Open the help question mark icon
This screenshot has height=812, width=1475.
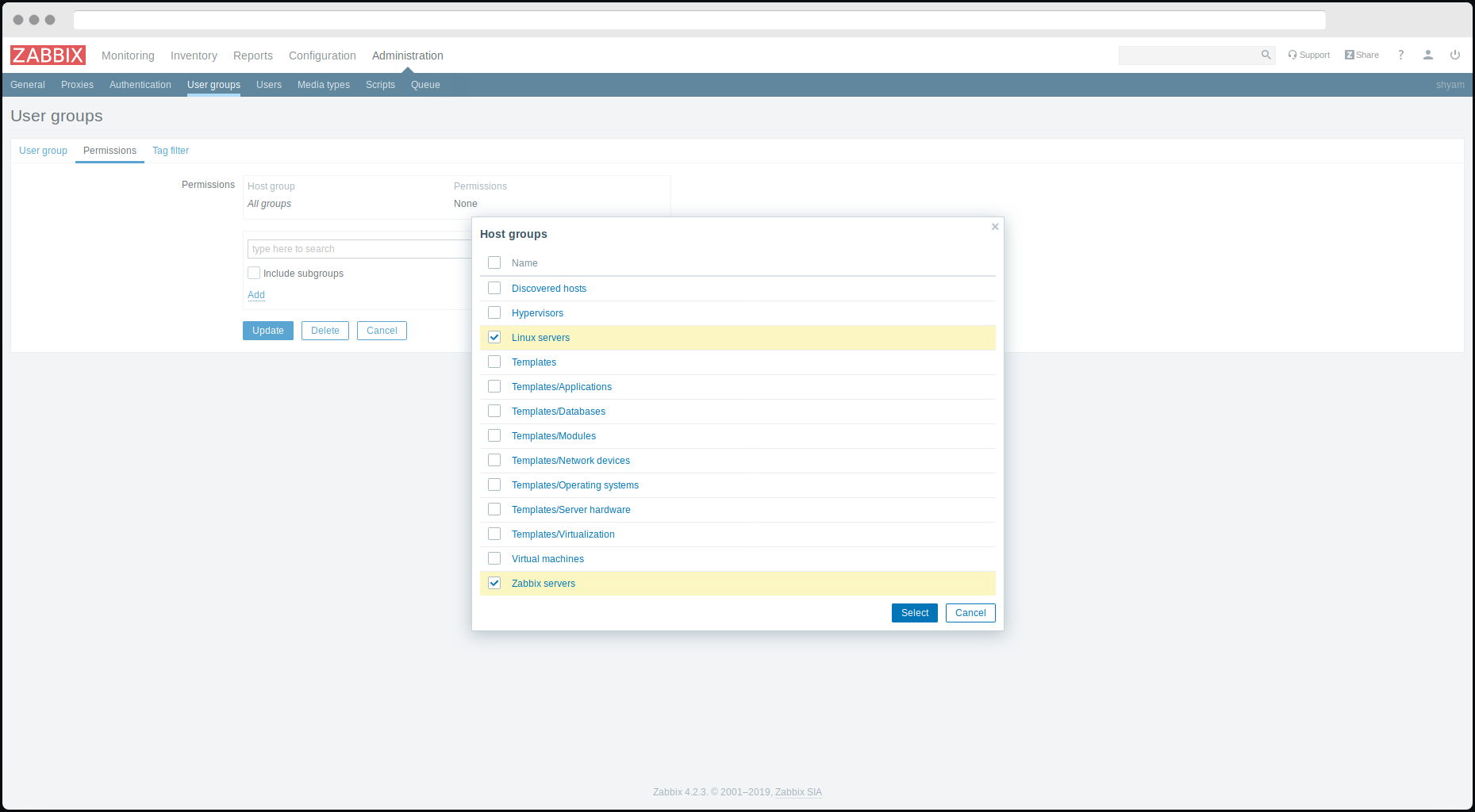(1401, 55)
